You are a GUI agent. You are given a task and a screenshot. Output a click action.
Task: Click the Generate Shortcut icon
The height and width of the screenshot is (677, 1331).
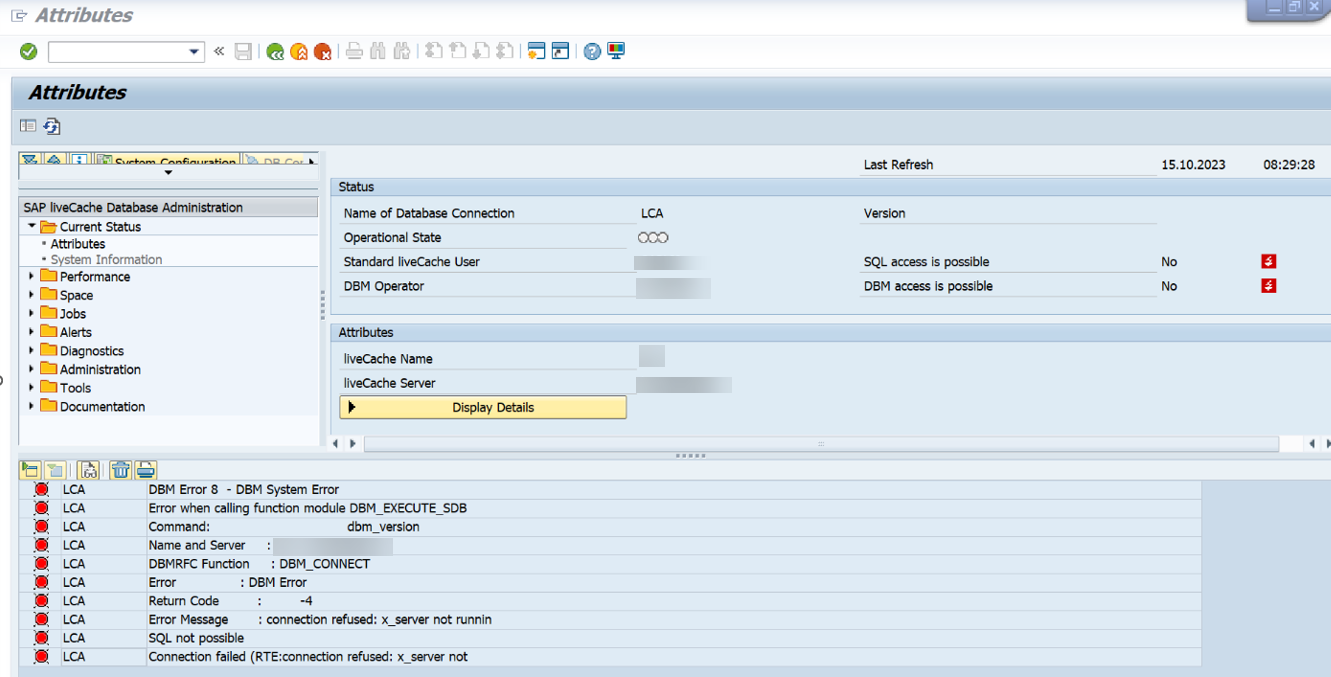(x=561, y=51)
